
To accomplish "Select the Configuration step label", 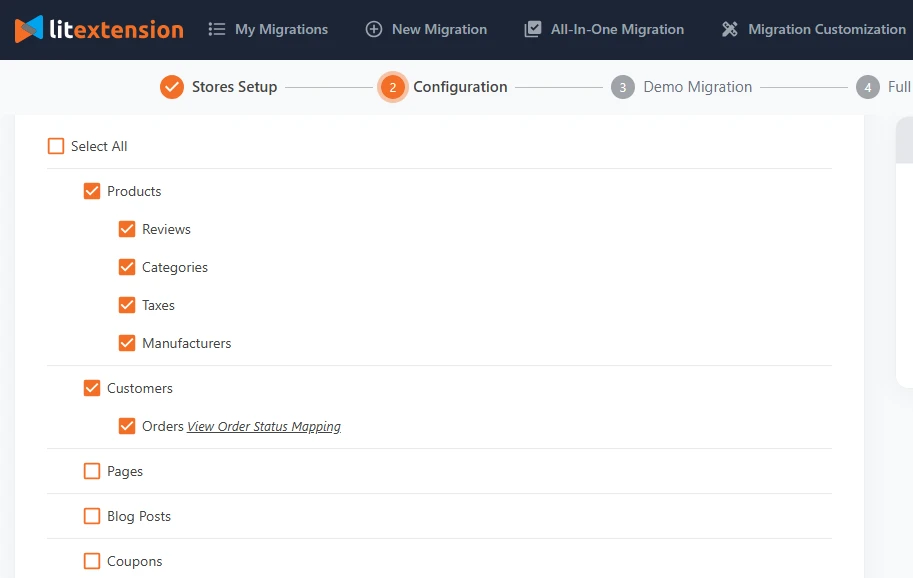I will (x=460, y=87).
